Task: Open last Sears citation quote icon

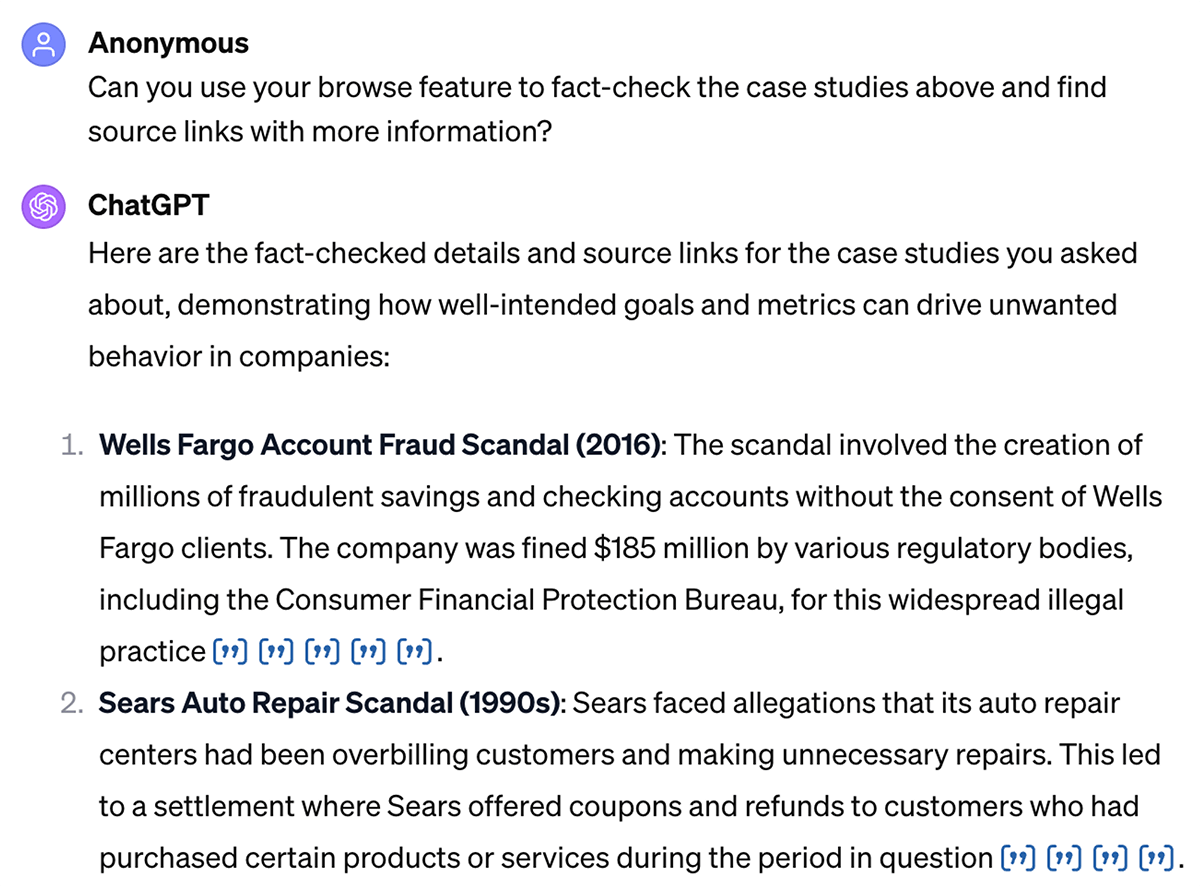Action: [1155, 857]
